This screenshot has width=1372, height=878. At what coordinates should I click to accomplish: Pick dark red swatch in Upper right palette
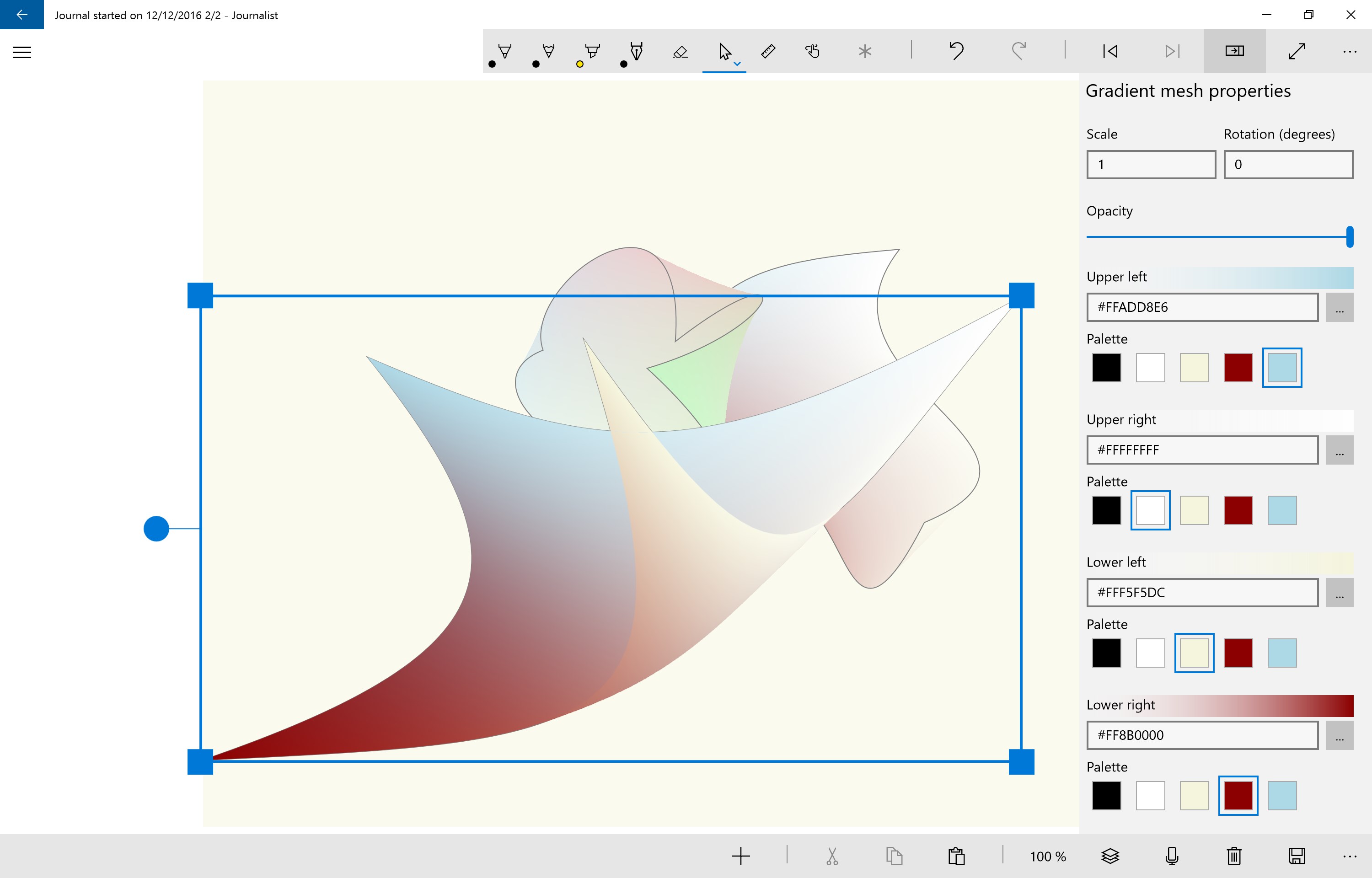click(1238, 510)
